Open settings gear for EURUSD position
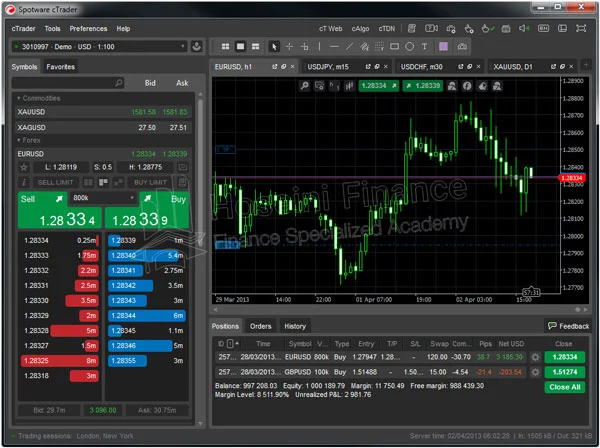The width and height of the screenshot is (600, 448). [535, 357]
